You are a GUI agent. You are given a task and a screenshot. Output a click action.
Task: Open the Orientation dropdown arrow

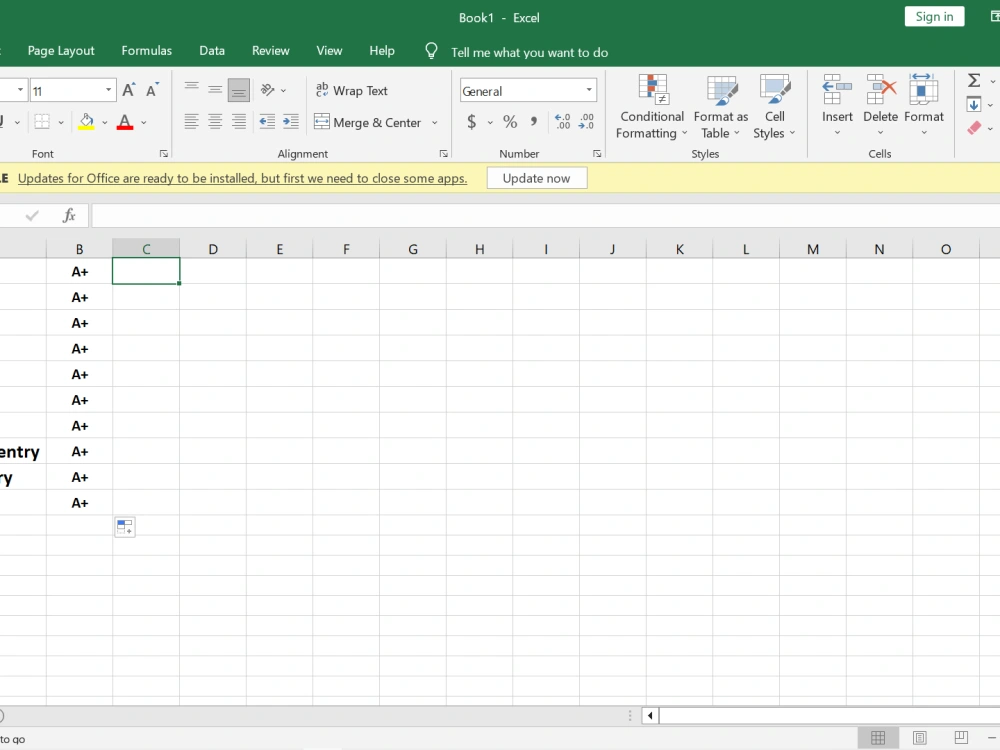[284, 91]
